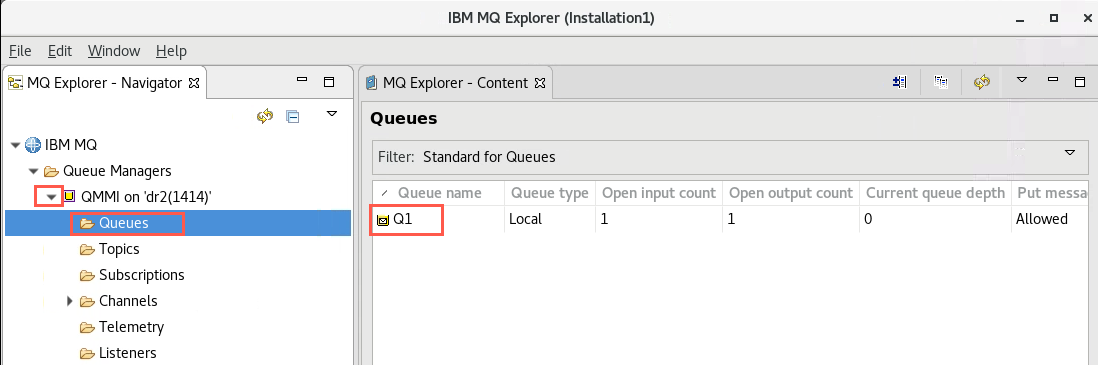Click the second Content toolbar grid icon
The width and height of the screenshot is (1098, 365).
tap(941, 82)
